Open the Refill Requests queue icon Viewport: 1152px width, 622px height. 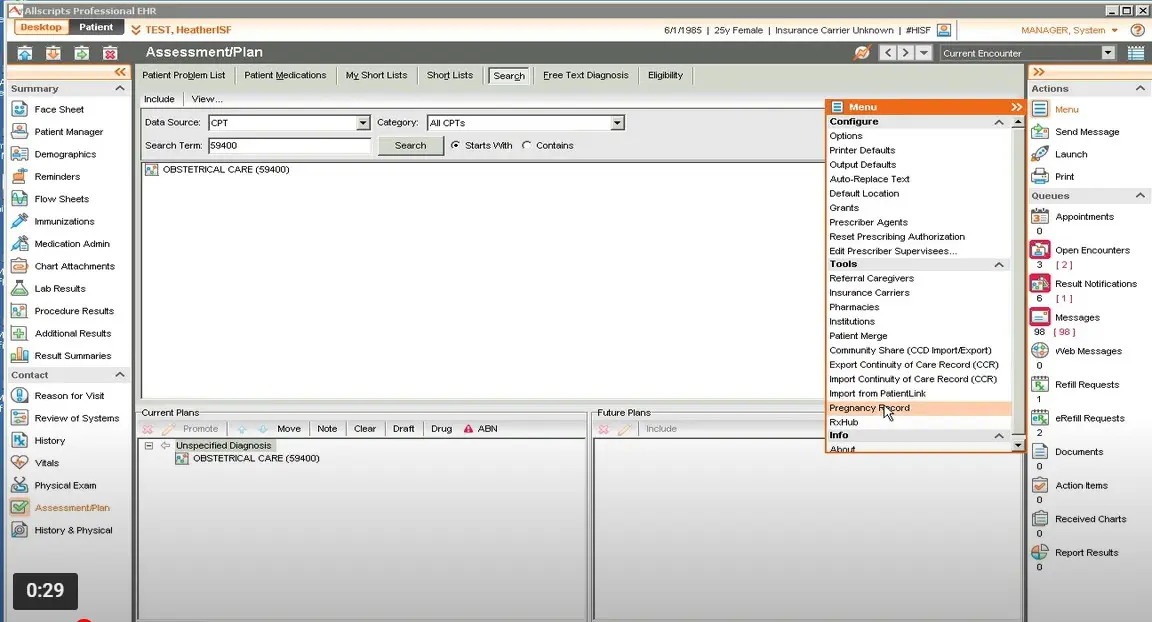pyautogui.click(x=1040, y=384)
